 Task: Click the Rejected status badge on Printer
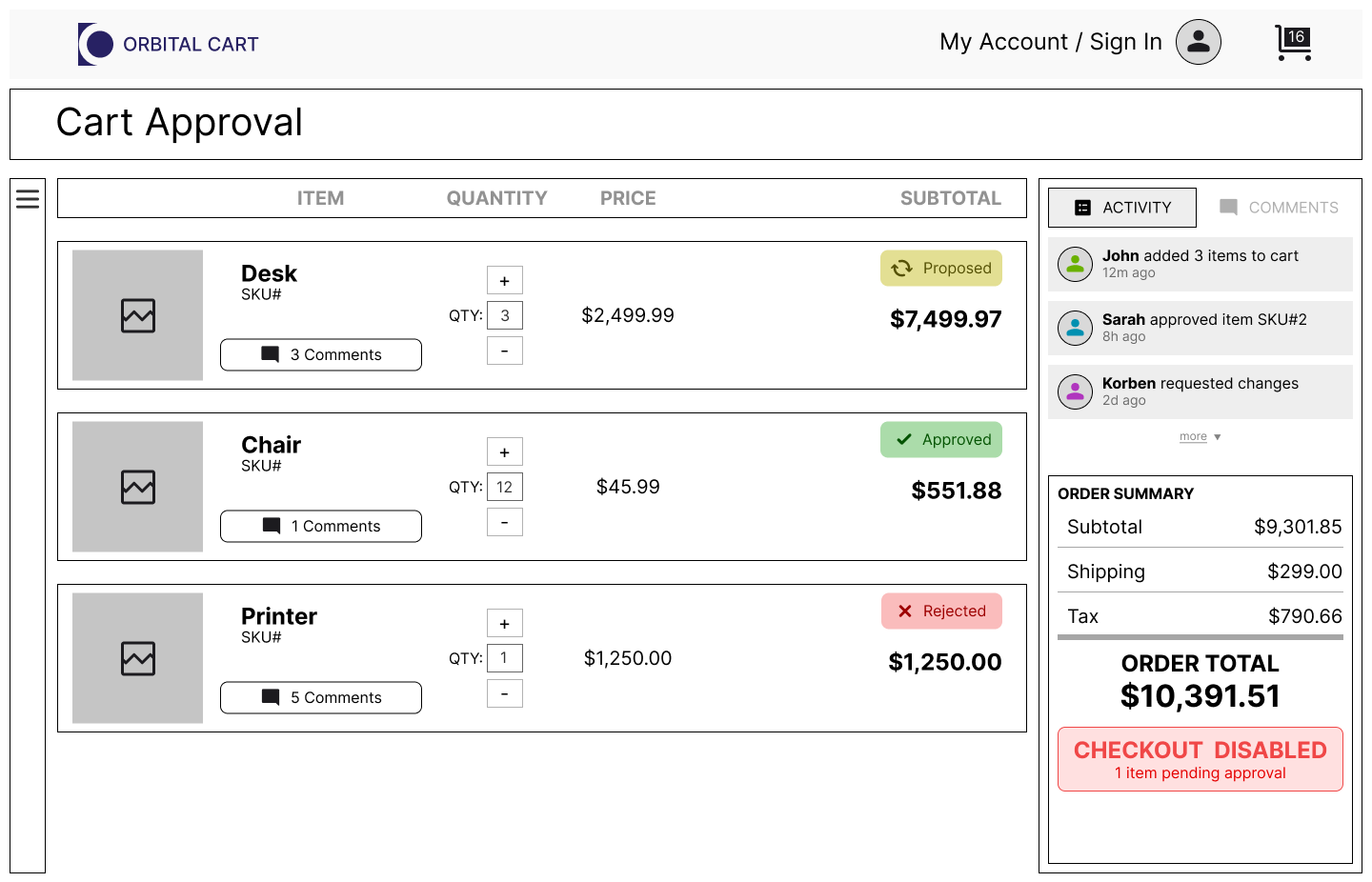click(x=940, y=611)
